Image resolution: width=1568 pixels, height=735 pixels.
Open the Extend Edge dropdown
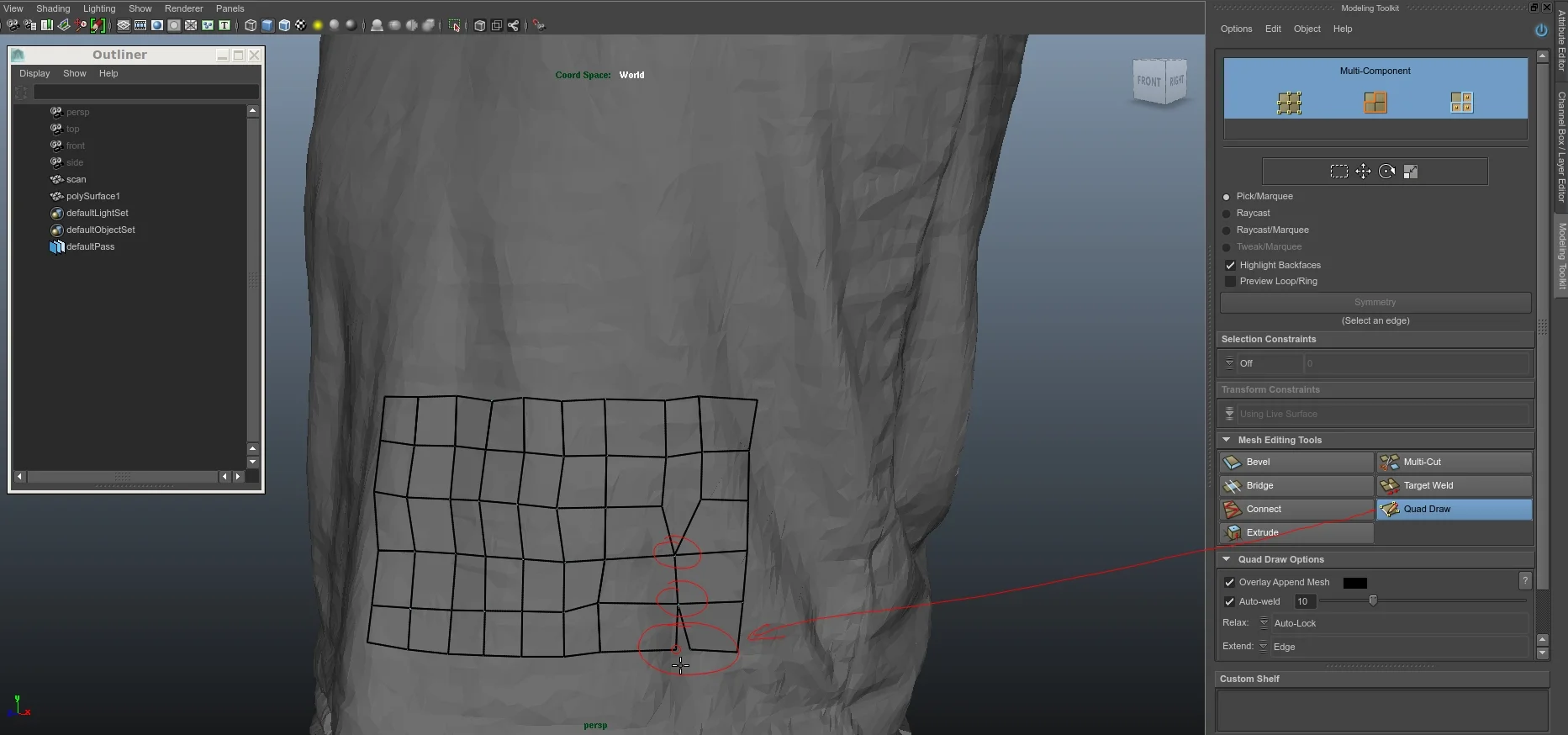(1394, 647)
